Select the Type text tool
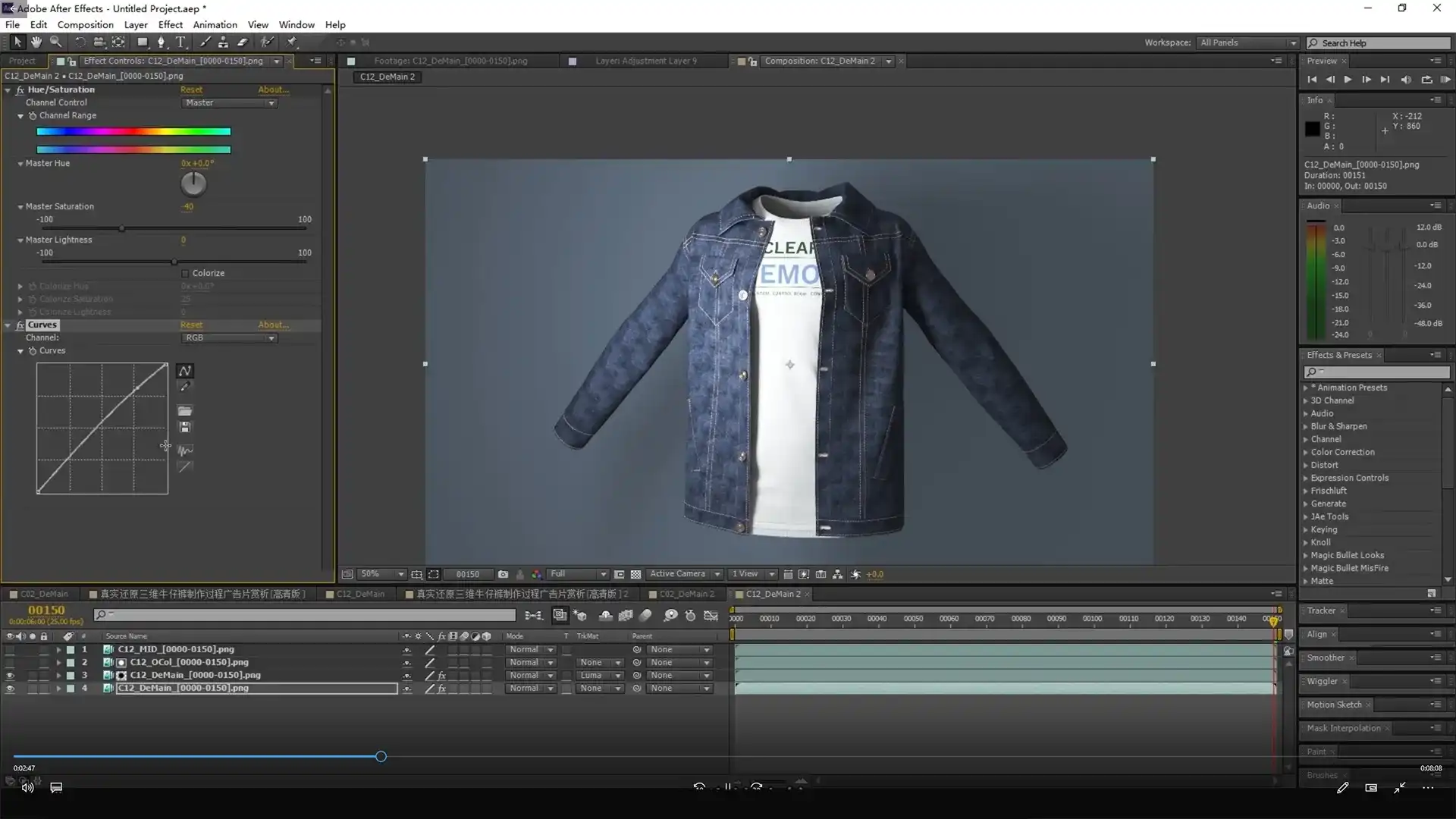 [x=180, y=42]
